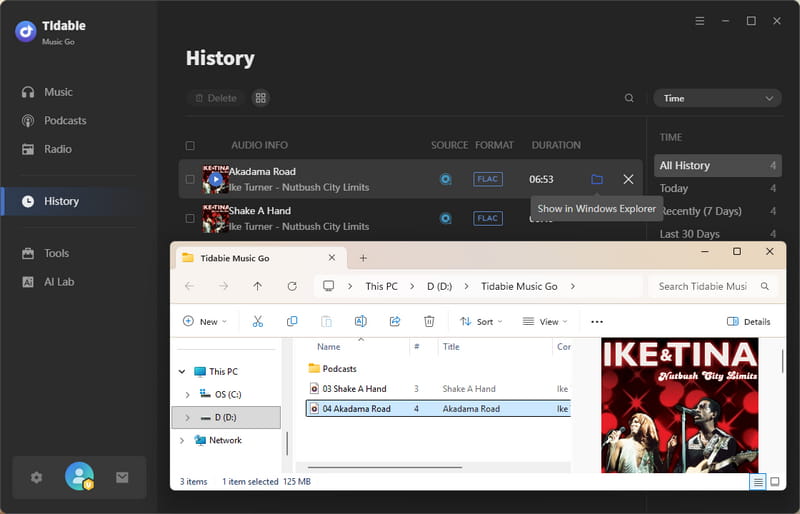
Task: Open AI Lab in the sidebar
Action: pyautogui.click(x=59, y=282)
